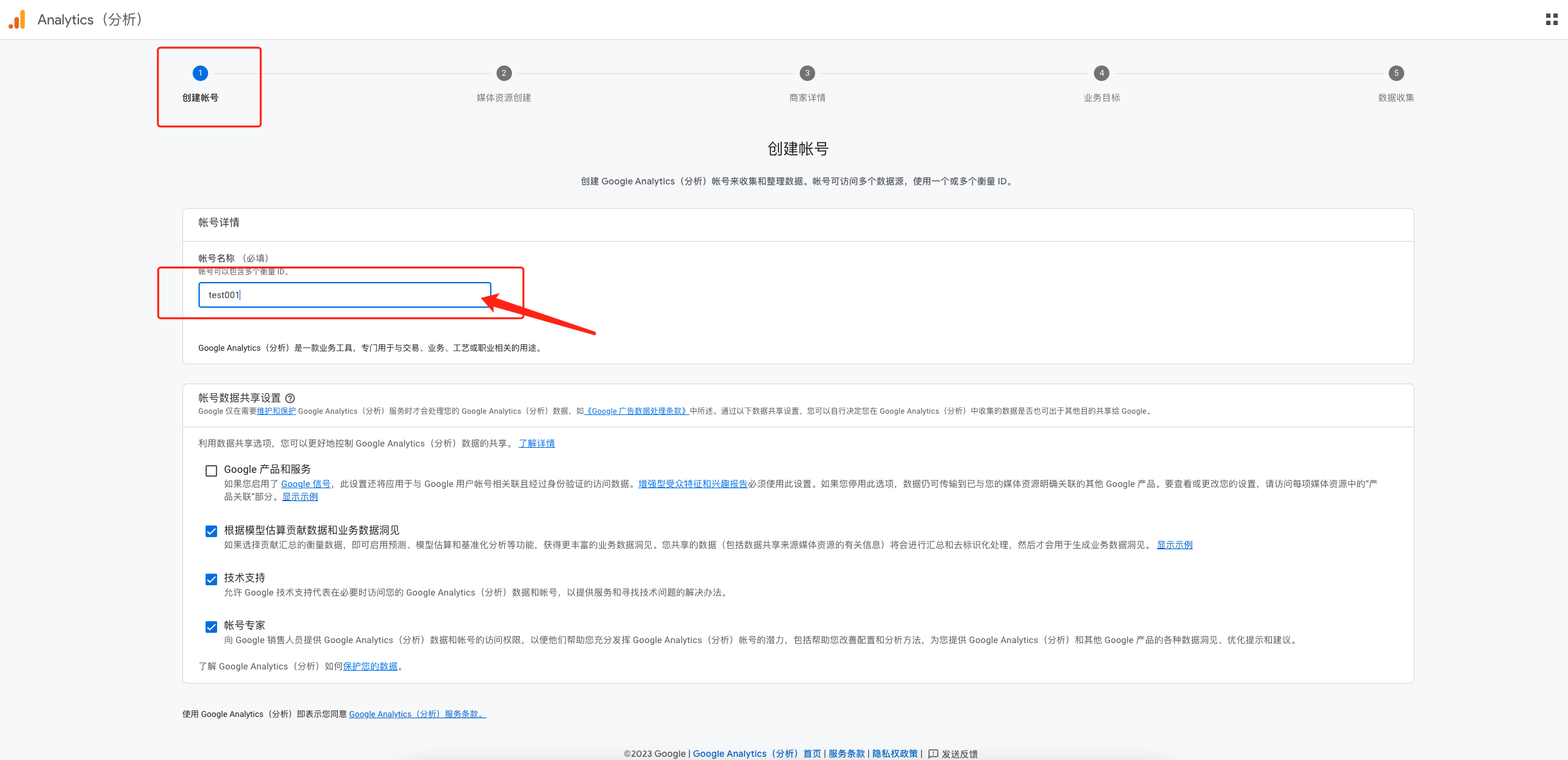This screenshot has width=1568, height=760.
Task: Uncheck 根据模型估算贡献数据和业务数据洞见
Action: pyautogui.click(x=211, y=531)
